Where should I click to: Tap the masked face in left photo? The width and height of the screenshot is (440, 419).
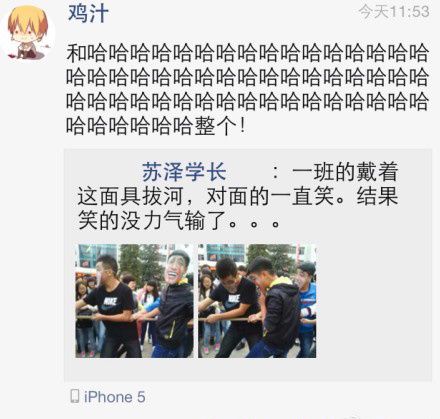pyautogui.click(x=177, y=265)
